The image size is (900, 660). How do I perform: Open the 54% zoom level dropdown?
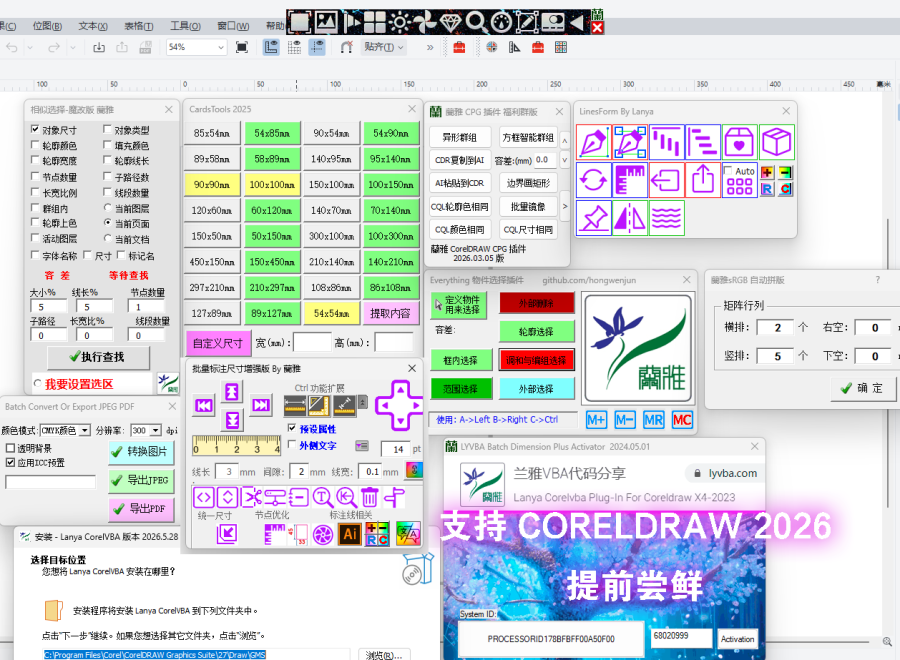[221, 47]
